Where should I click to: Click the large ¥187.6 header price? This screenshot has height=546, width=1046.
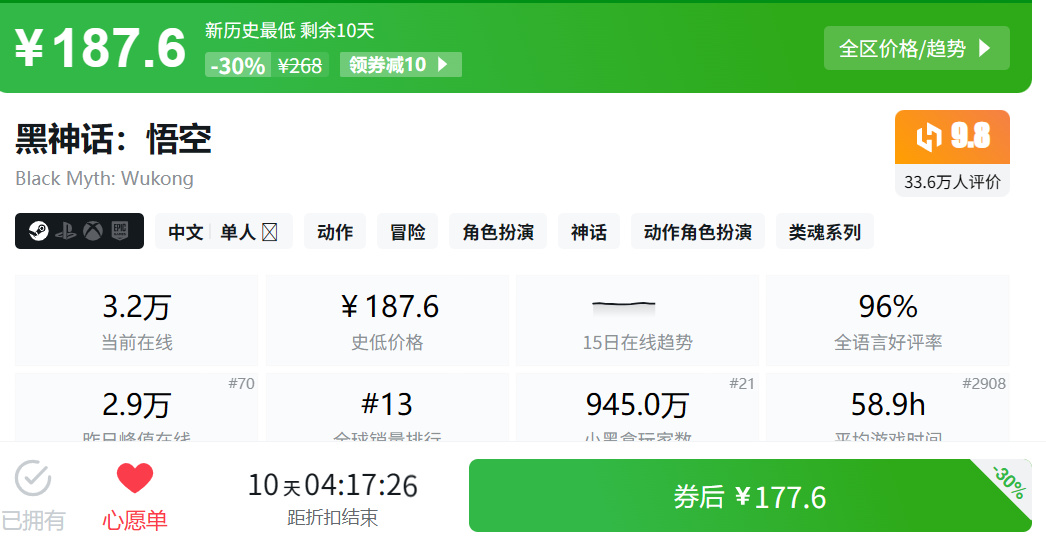100,48
